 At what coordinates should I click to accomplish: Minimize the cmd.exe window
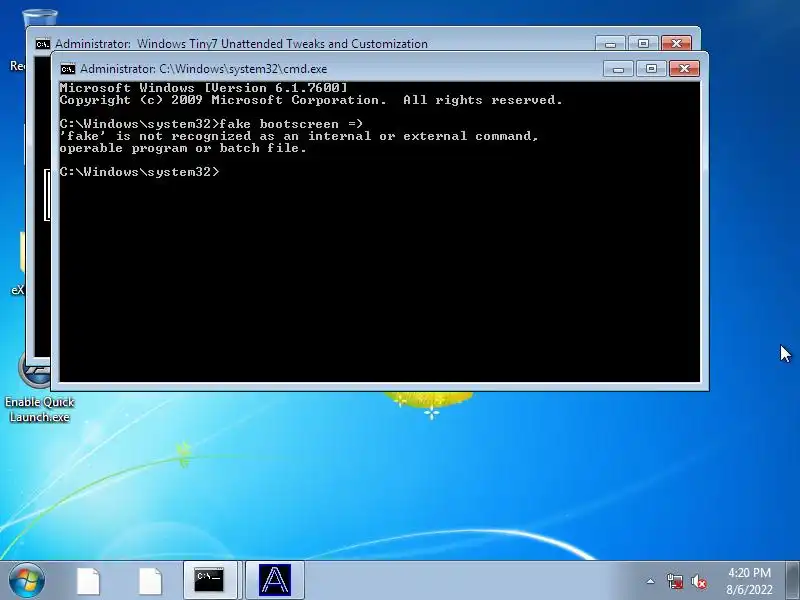(x=618, y=68)
